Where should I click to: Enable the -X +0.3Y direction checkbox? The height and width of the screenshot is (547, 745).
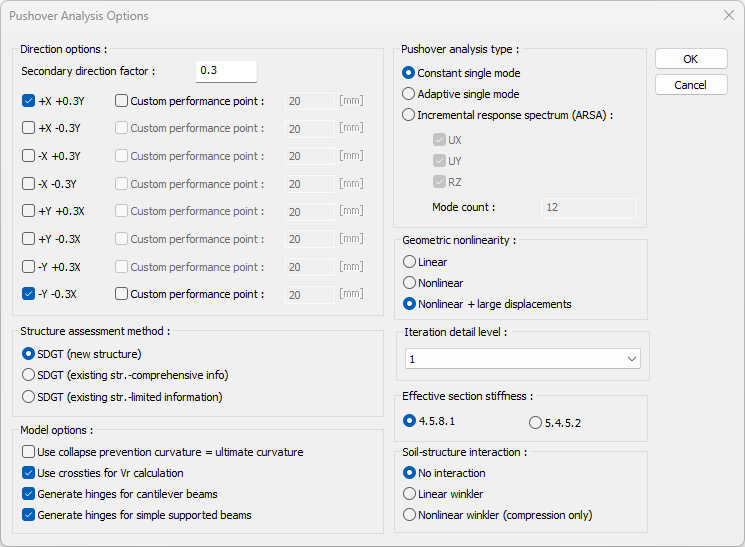tap(29, 156)
